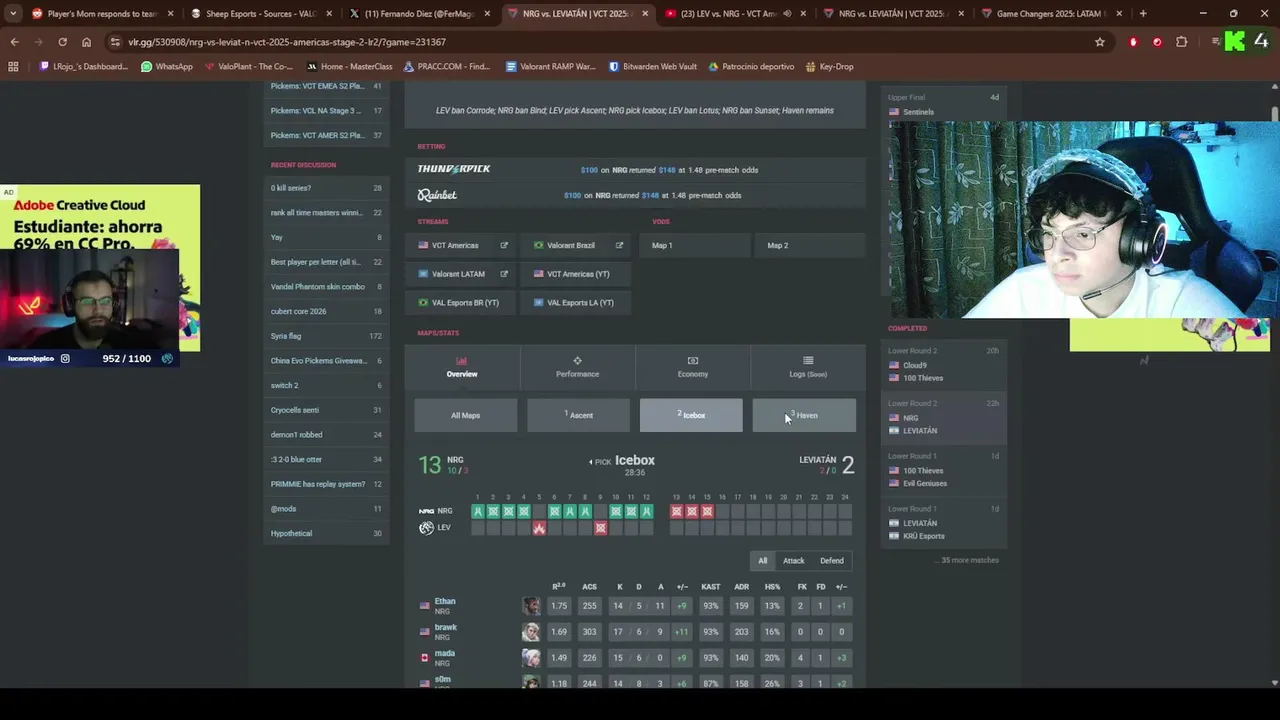Open LEVIATÁN vs KRÜ Esports match

click(943, 523)
